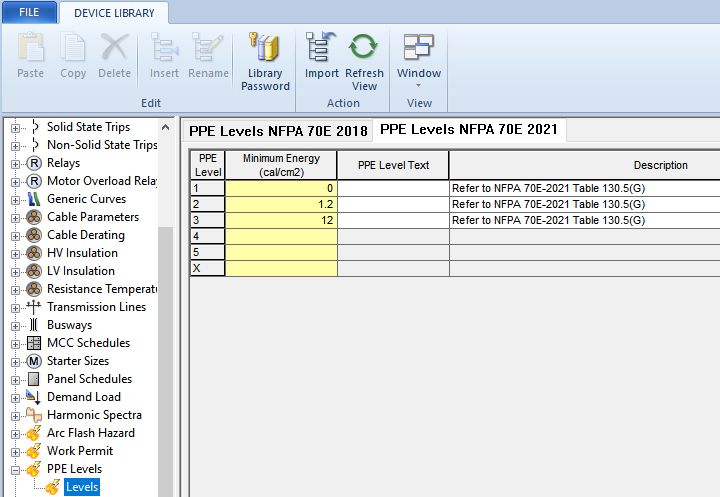This screenshot has width=720, height=497.
Task: Click PPE Level Text cell for level 1
Action: coord(392,188)
